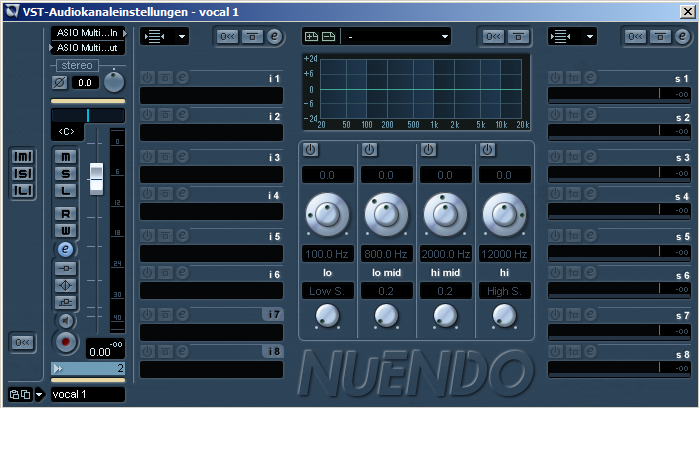The width and height of the screenshot is (699, 460).
Task: Reset the sends section
Action: click(x=635, y=37)
